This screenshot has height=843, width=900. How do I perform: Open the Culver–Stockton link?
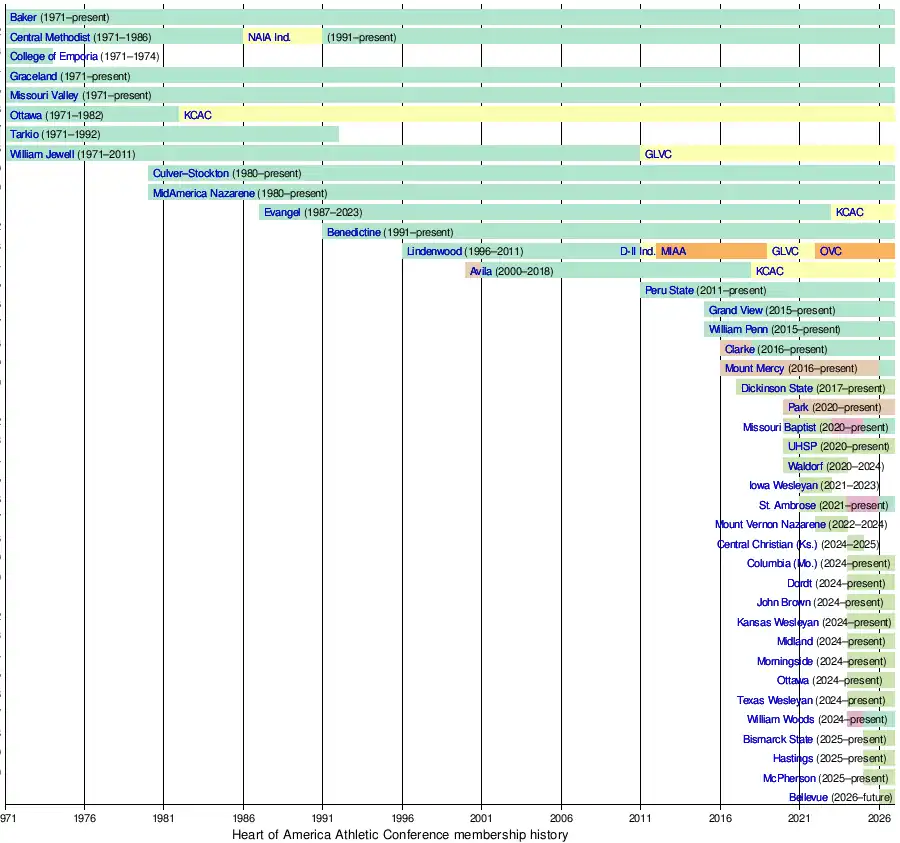coord(191,173)
